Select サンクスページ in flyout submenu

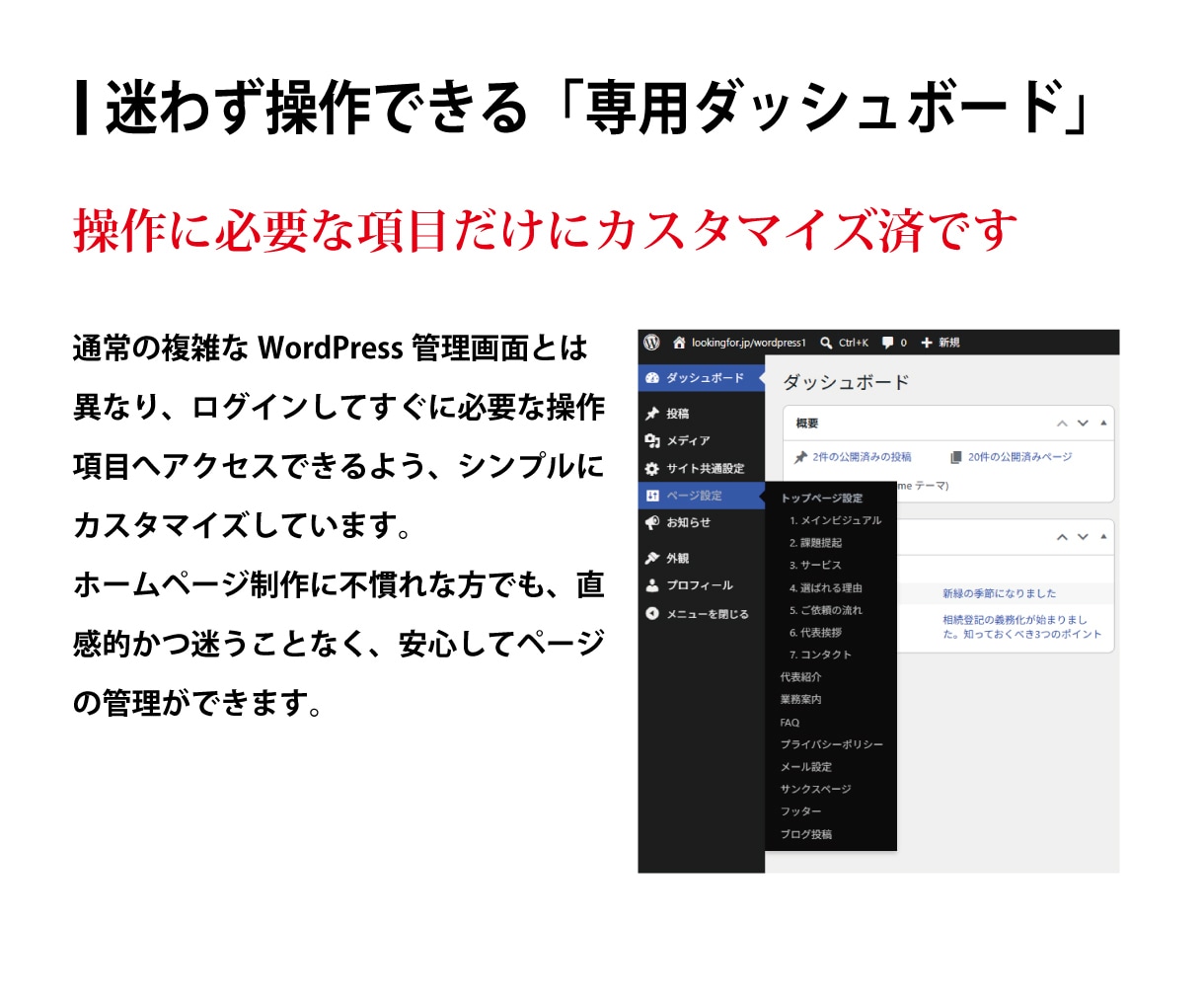(815, 790)
